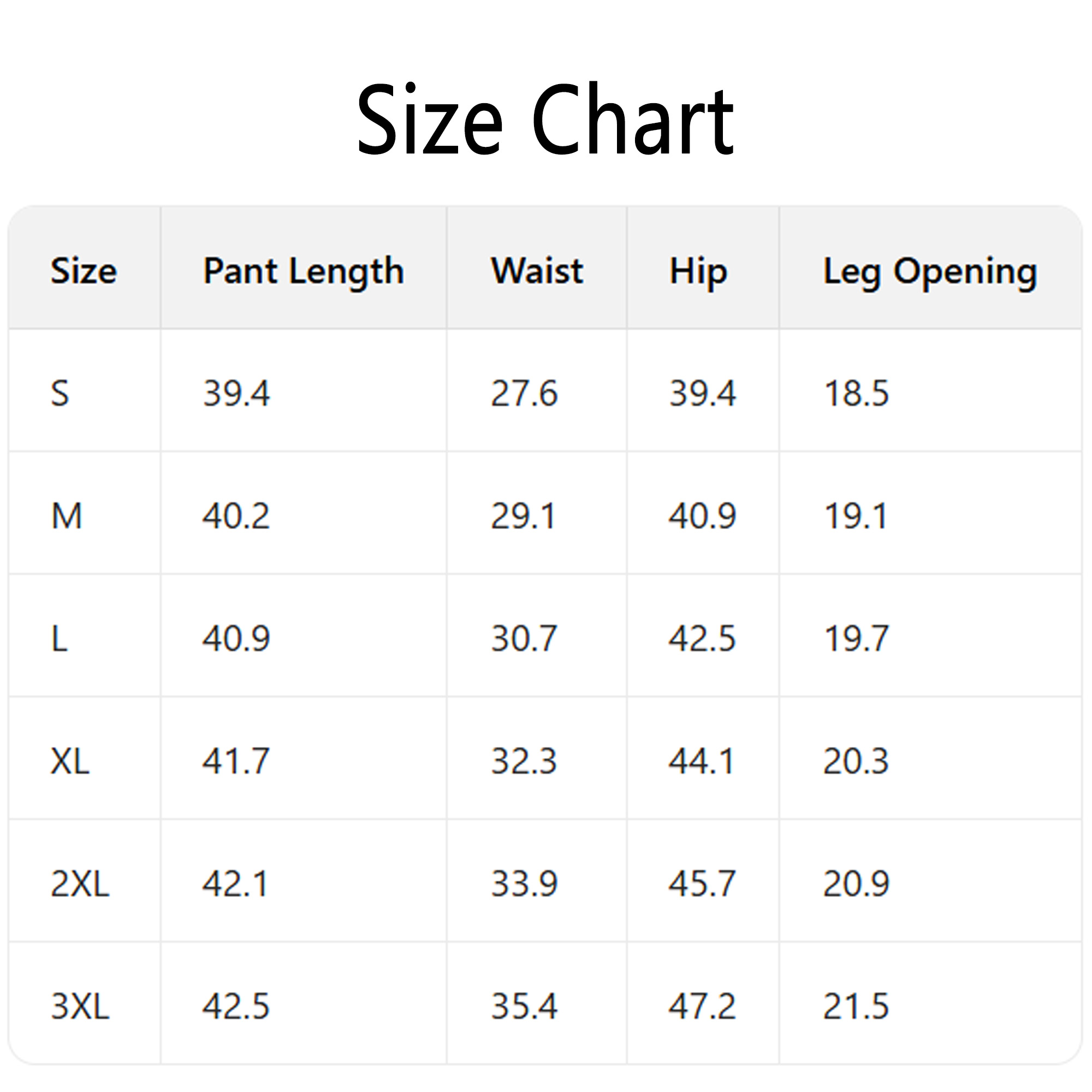Click the hip value 44.1 for XL

(702, 761)
